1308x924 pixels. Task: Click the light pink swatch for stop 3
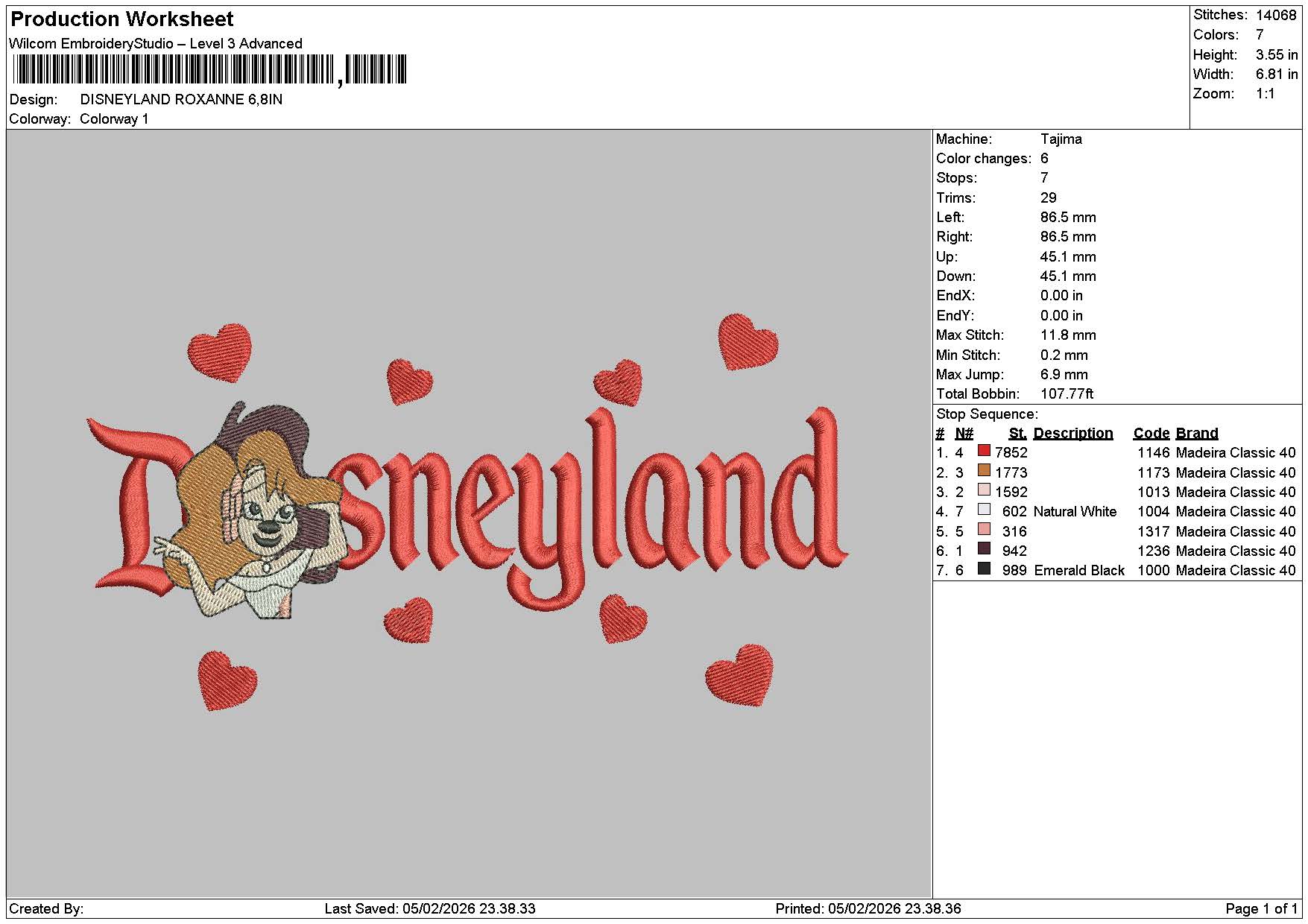(x=984, y=490)
